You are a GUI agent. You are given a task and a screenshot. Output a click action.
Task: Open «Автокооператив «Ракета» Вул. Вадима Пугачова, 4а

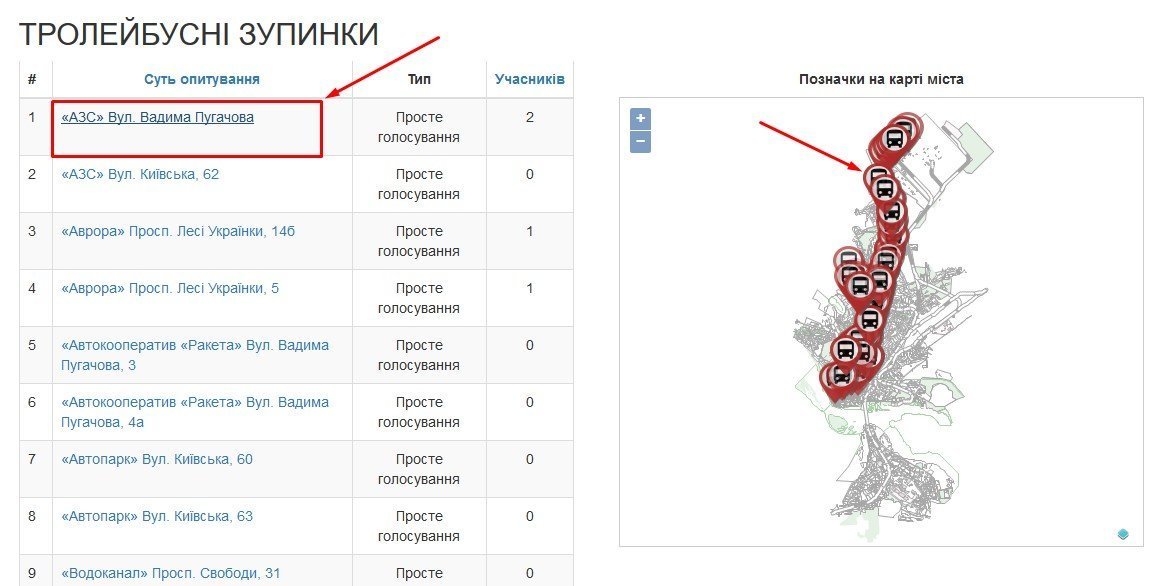196,412
